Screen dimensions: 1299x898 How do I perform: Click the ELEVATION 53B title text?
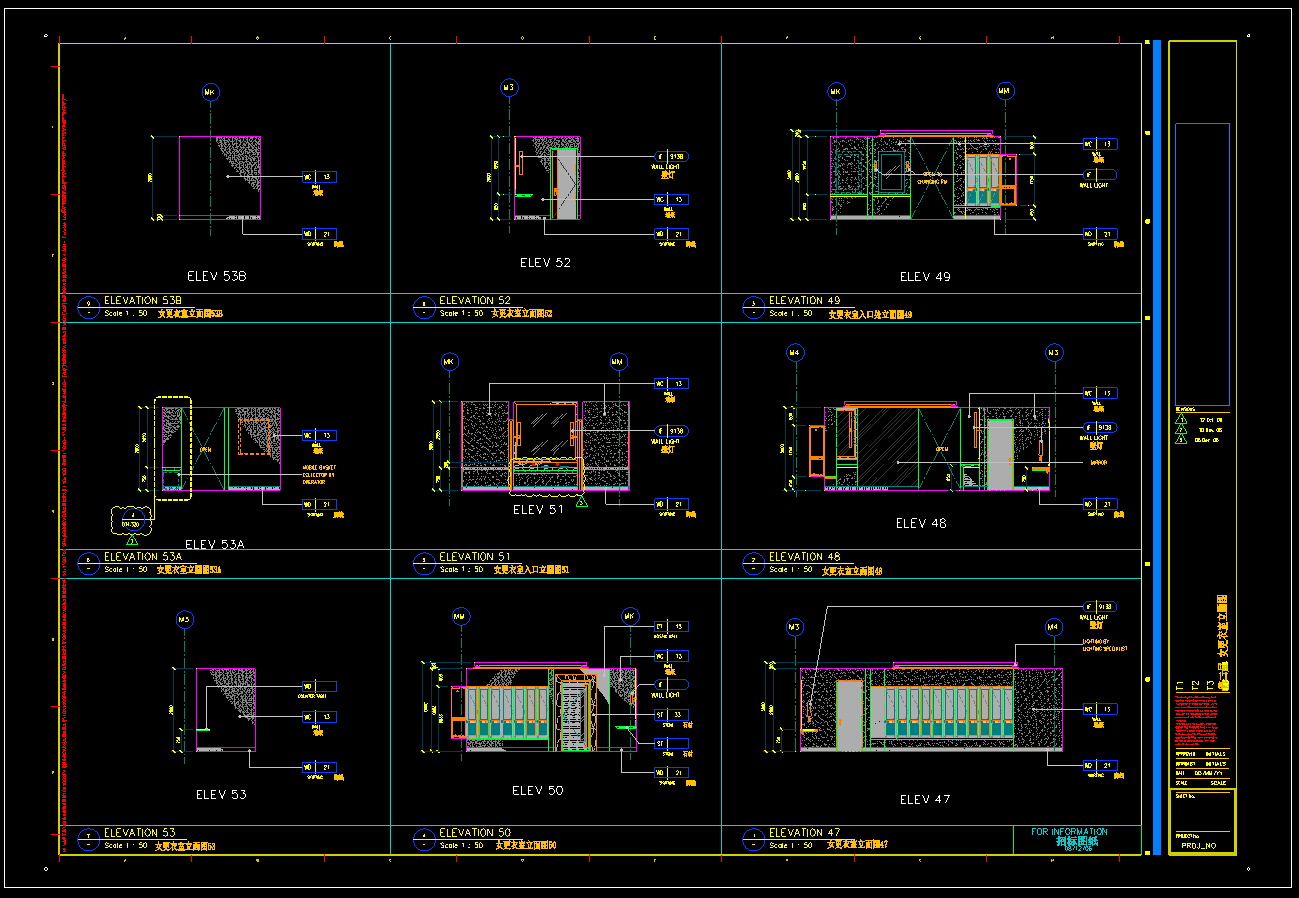coord(143,300)
